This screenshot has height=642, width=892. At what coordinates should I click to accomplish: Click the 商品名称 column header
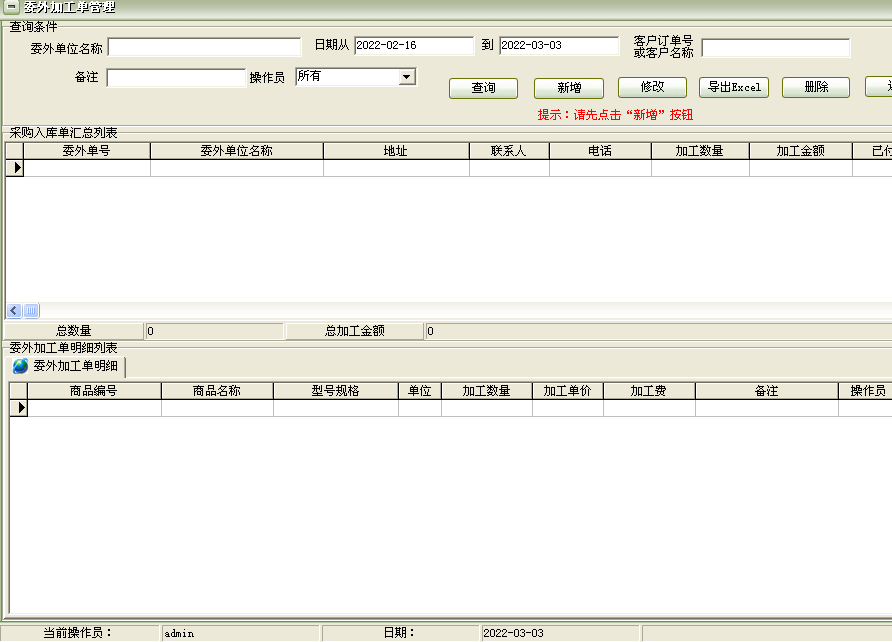tap(217, 391)
